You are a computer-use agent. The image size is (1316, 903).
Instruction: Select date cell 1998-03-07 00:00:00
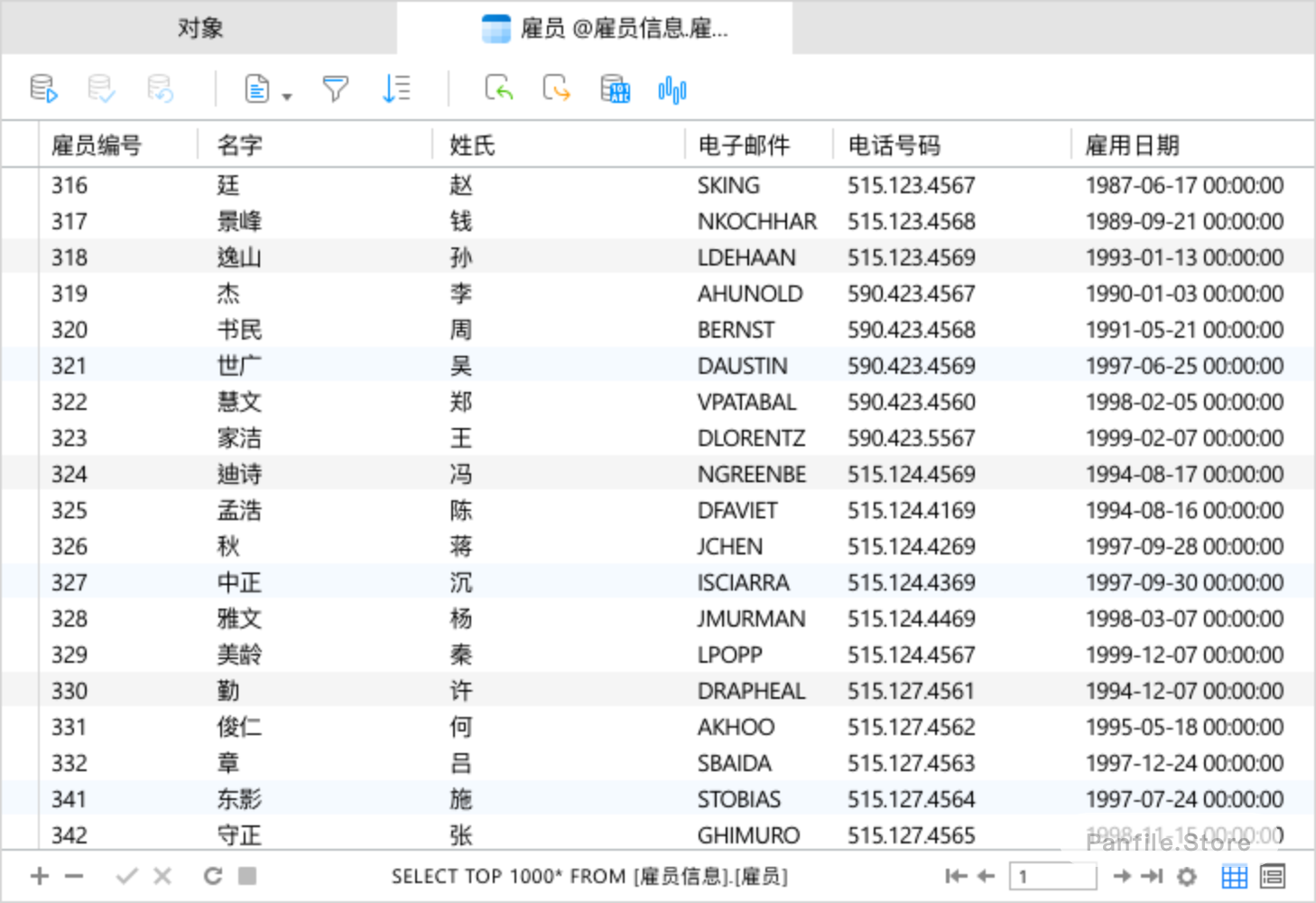pyautogui.click(x=1184, y=619)
